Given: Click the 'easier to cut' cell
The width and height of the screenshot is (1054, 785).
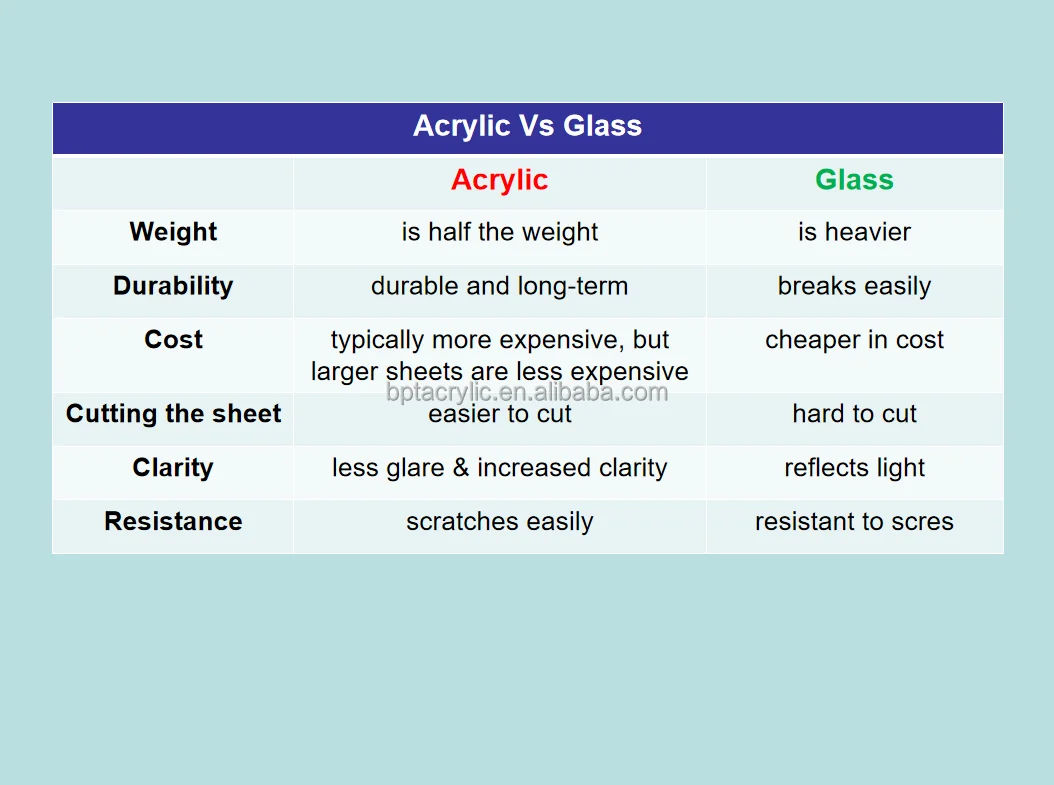Looking at the screenshot, I should click(x=499, y=416).
